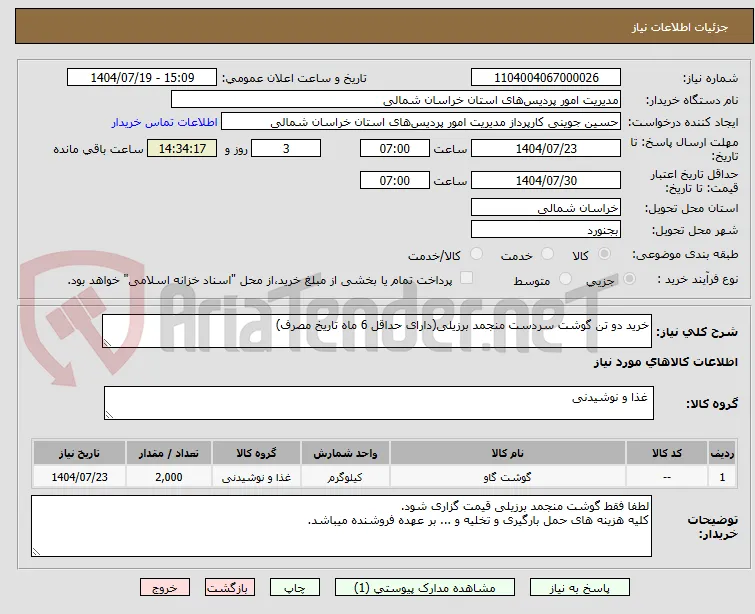Select the متوسط purchase type radio

[565, 279]
